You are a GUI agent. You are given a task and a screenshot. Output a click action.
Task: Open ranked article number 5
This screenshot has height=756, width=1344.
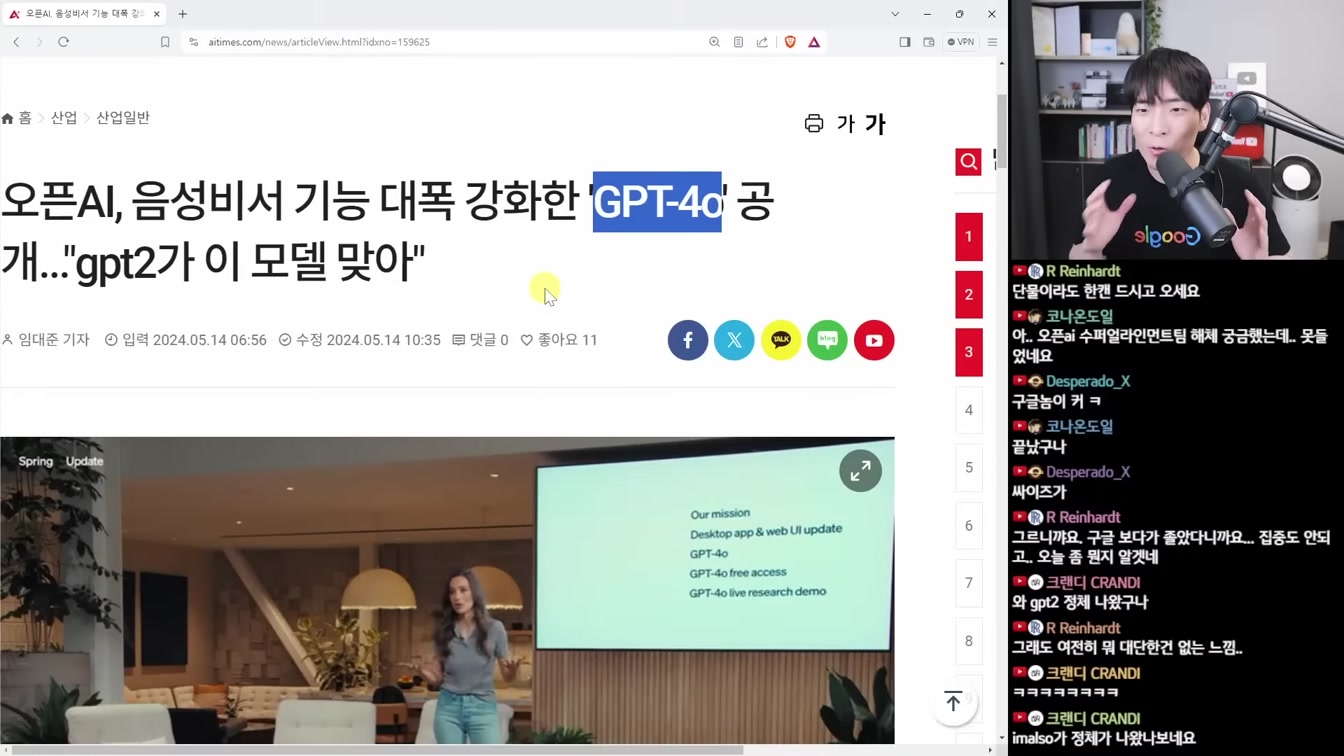tap(968, 467)
